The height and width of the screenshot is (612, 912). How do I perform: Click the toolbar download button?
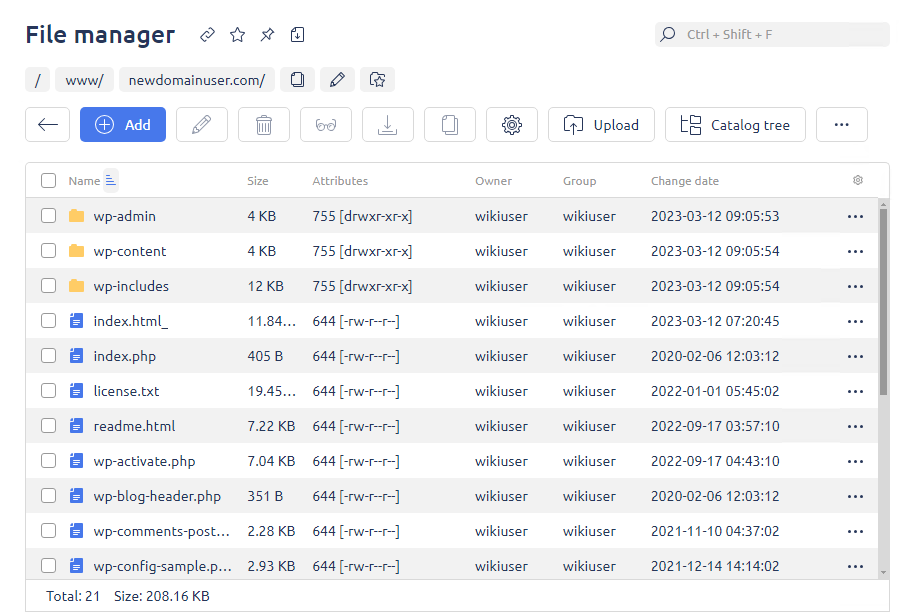pyautogui.click(x=388, y=124)
